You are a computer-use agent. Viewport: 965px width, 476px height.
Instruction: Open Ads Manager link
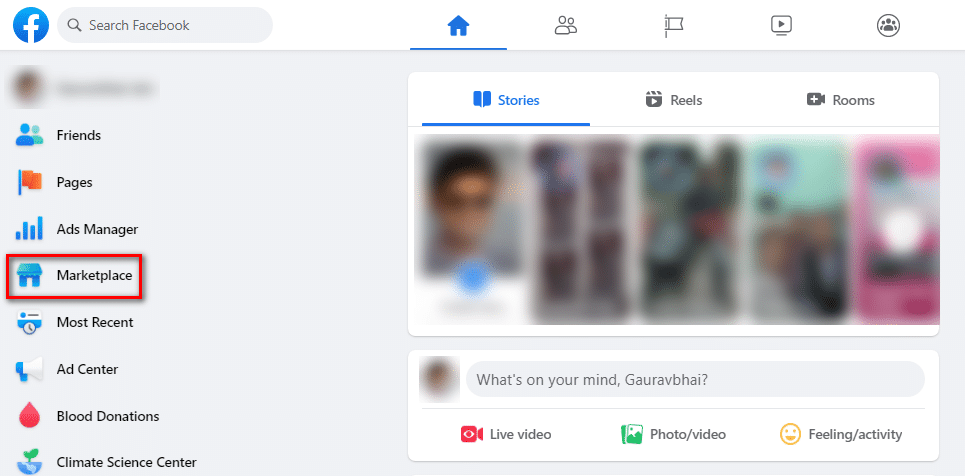tap(97, 229)
